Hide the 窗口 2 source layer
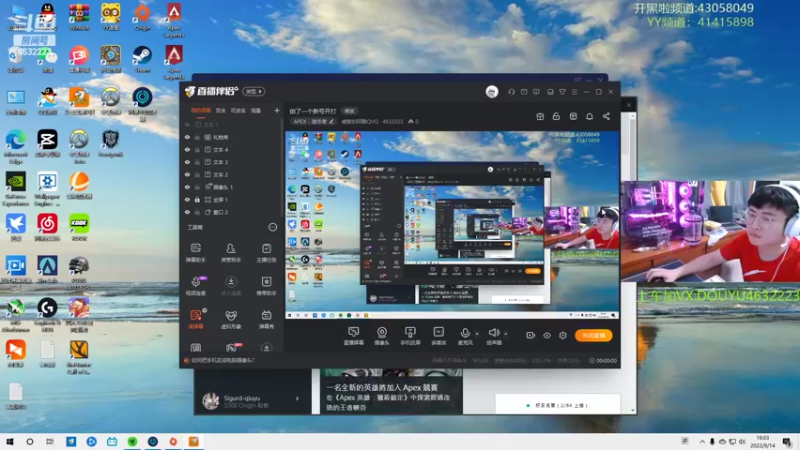The height and width of the screenshot is (450, 800). (187, 212)
